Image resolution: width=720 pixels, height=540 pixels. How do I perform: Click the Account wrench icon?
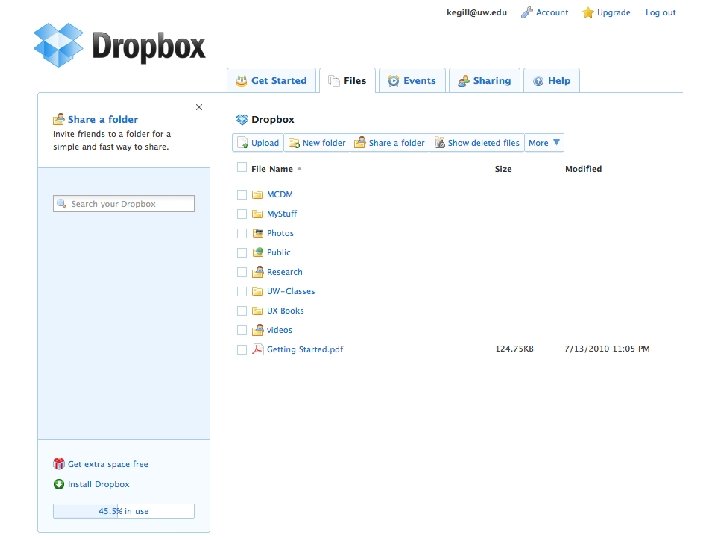(526, 12)
